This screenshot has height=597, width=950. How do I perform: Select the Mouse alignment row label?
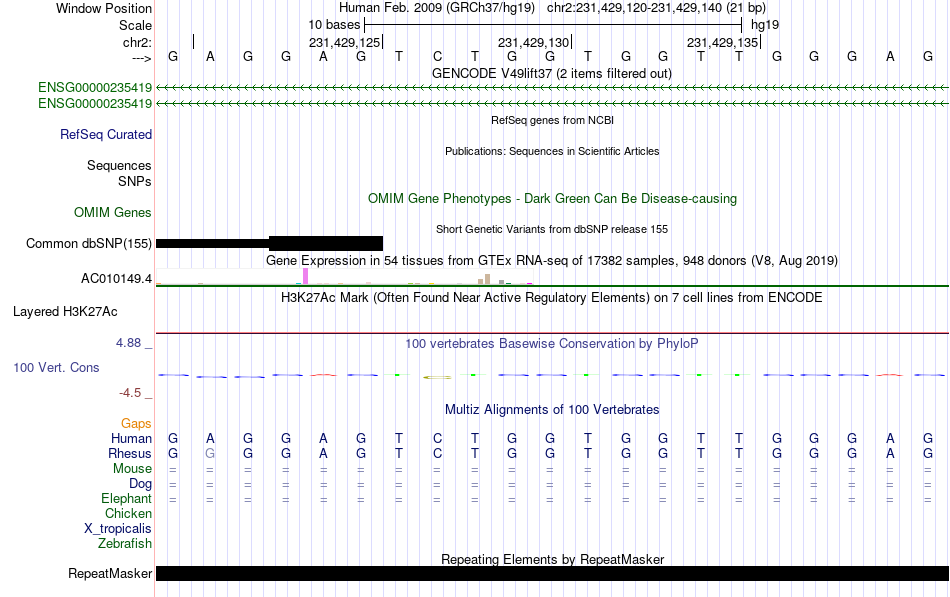(132, 469)
